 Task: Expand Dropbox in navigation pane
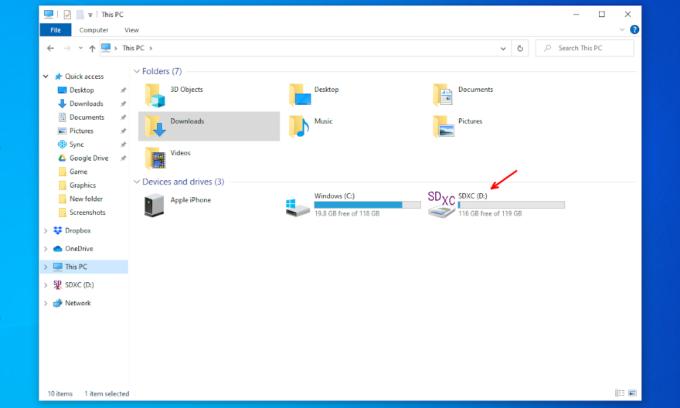point(46,231)
